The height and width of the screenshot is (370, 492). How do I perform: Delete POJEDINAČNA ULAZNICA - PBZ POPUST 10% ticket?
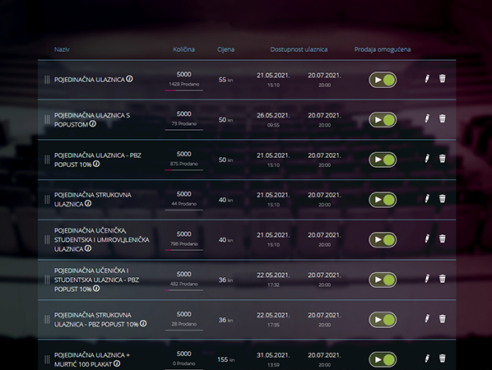click(x=442, y=159)
